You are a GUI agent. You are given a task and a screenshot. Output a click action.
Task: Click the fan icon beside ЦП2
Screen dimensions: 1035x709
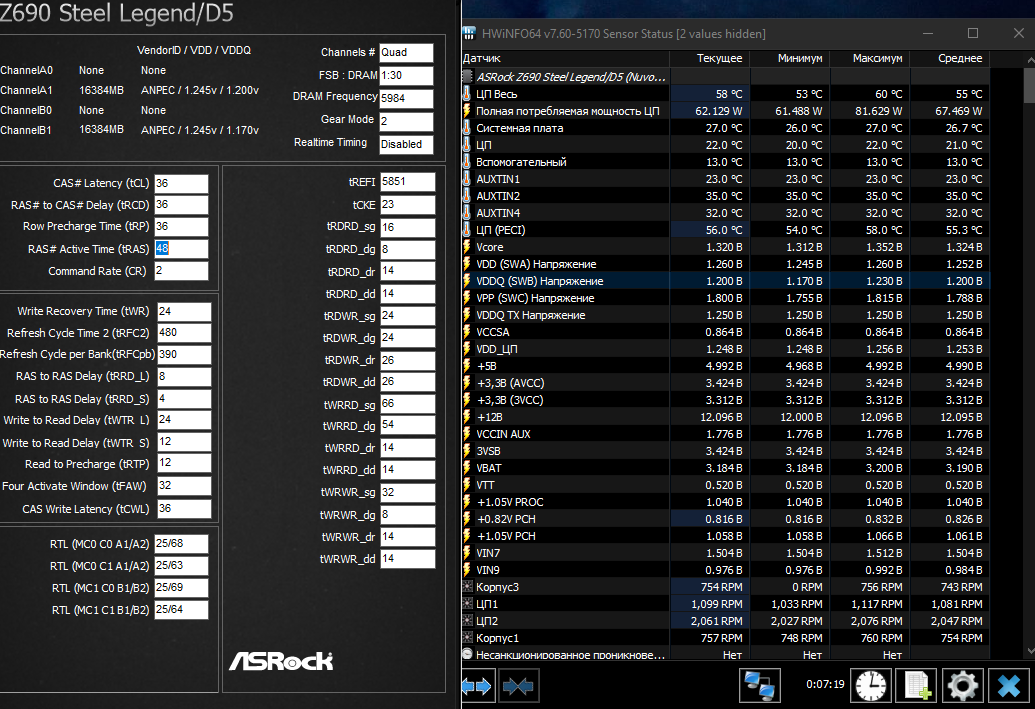coord(467,621)
